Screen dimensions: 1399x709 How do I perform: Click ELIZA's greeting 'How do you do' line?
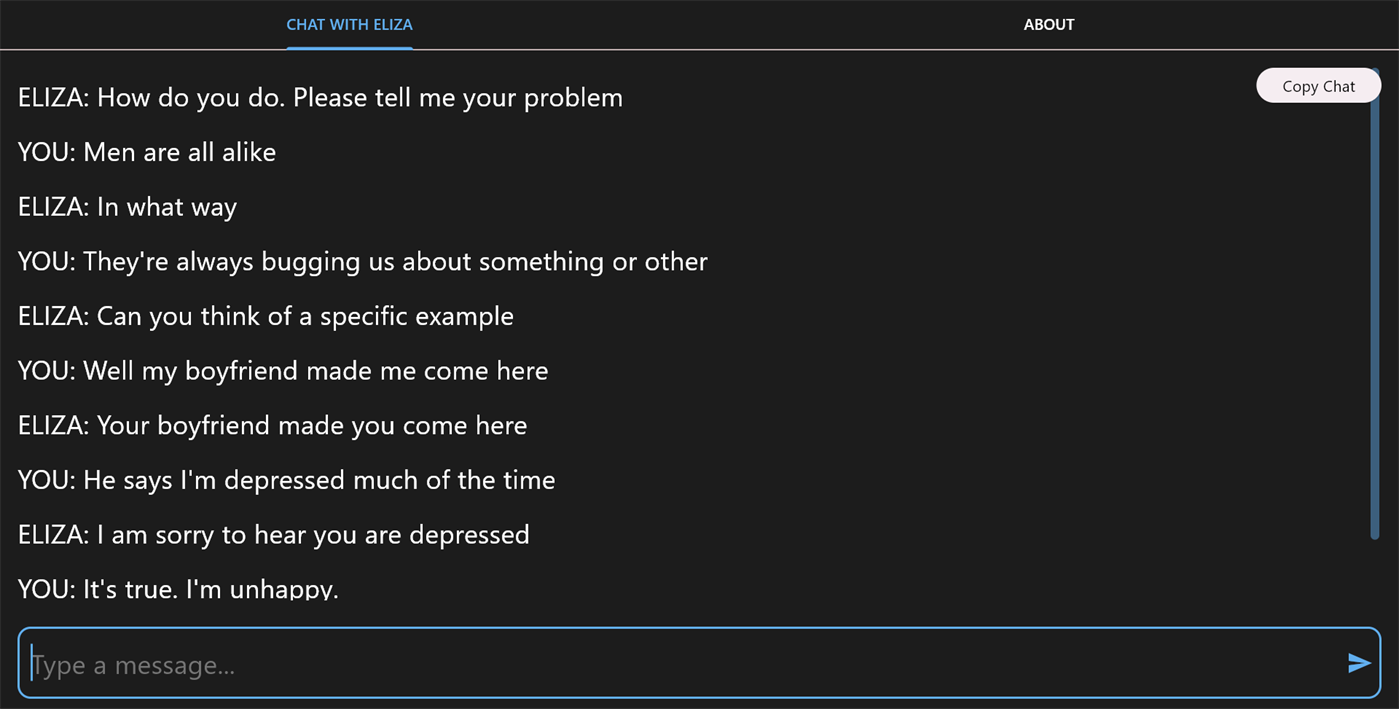click(x=320, y=98)
